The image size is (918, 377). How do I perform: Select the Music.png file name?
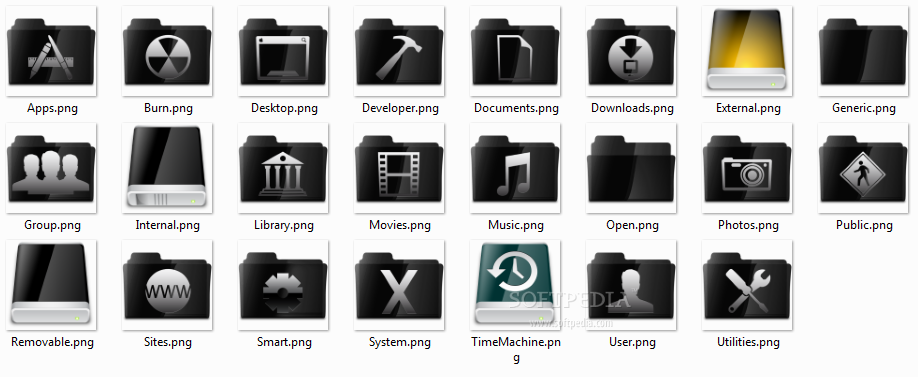pos(516,225)
